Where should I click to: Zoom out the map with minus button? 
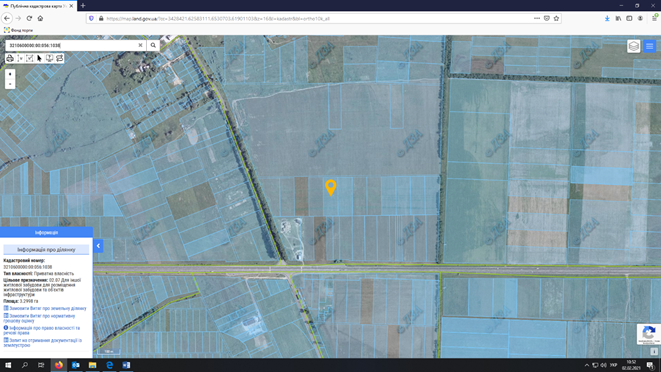pyautogui.click(x=10, y=84)
